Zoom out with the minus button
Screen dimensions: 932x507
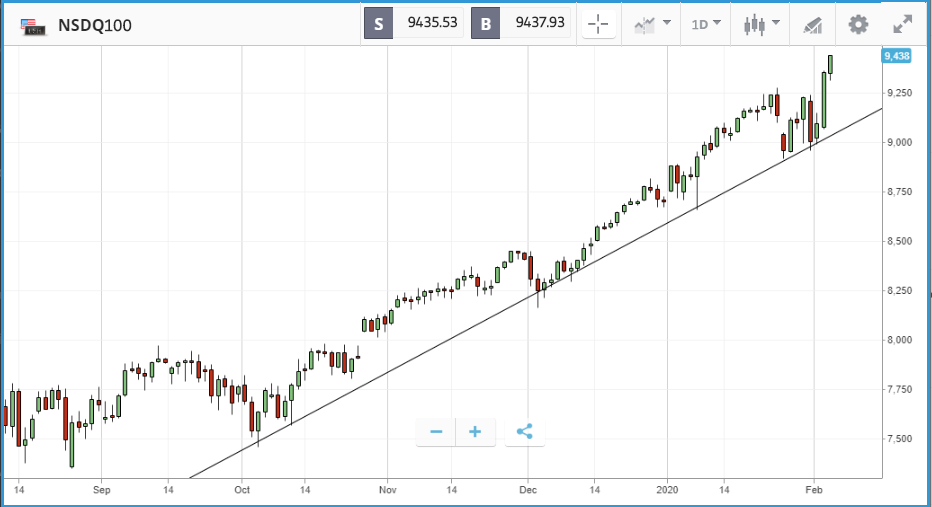click(x=436, y=432)
